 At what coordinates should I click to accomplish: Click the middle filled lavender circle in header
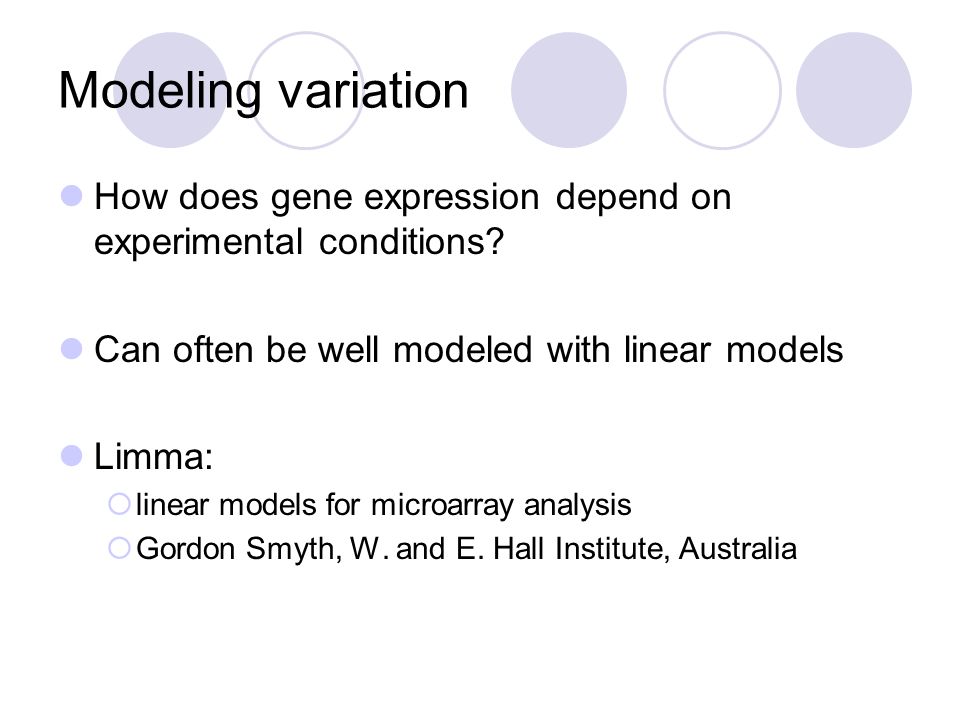(569, 90)
